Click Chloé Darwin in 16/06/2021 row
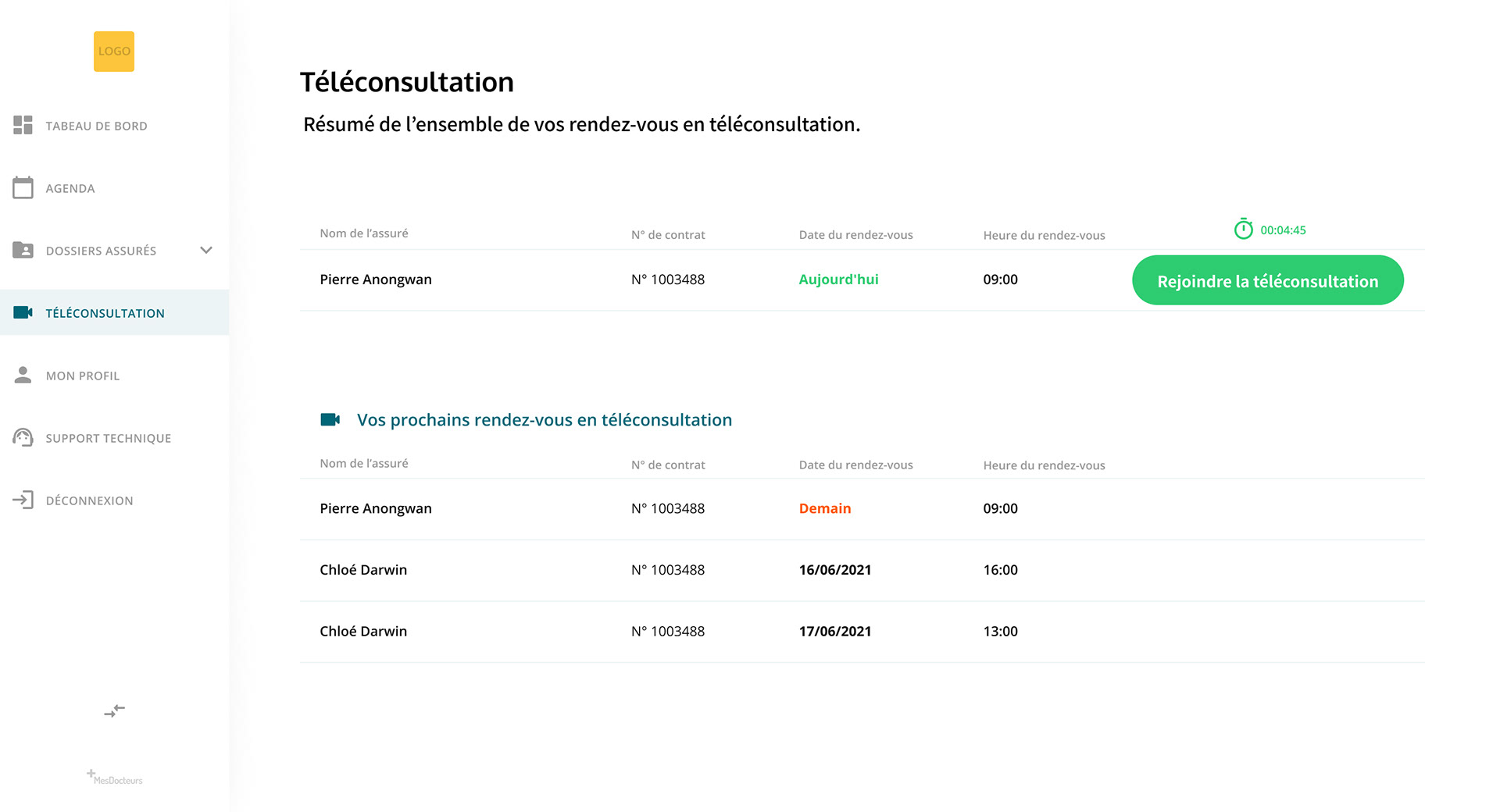Viewport: 1500px width, 812px height. pos(363,570)
